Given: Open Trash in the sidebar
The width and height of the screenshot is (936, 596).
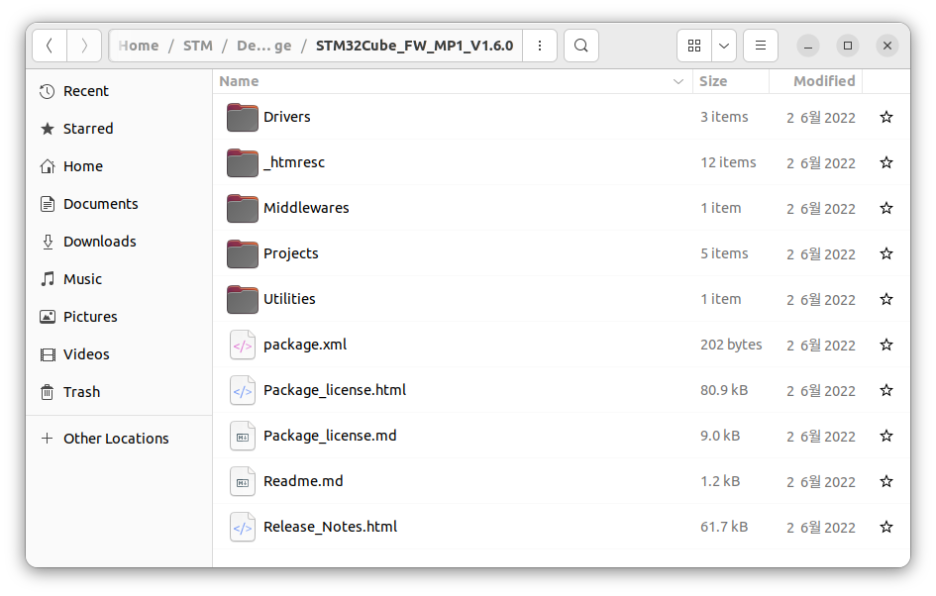Looking at the screenshot, I should click(x=119, y=392).
